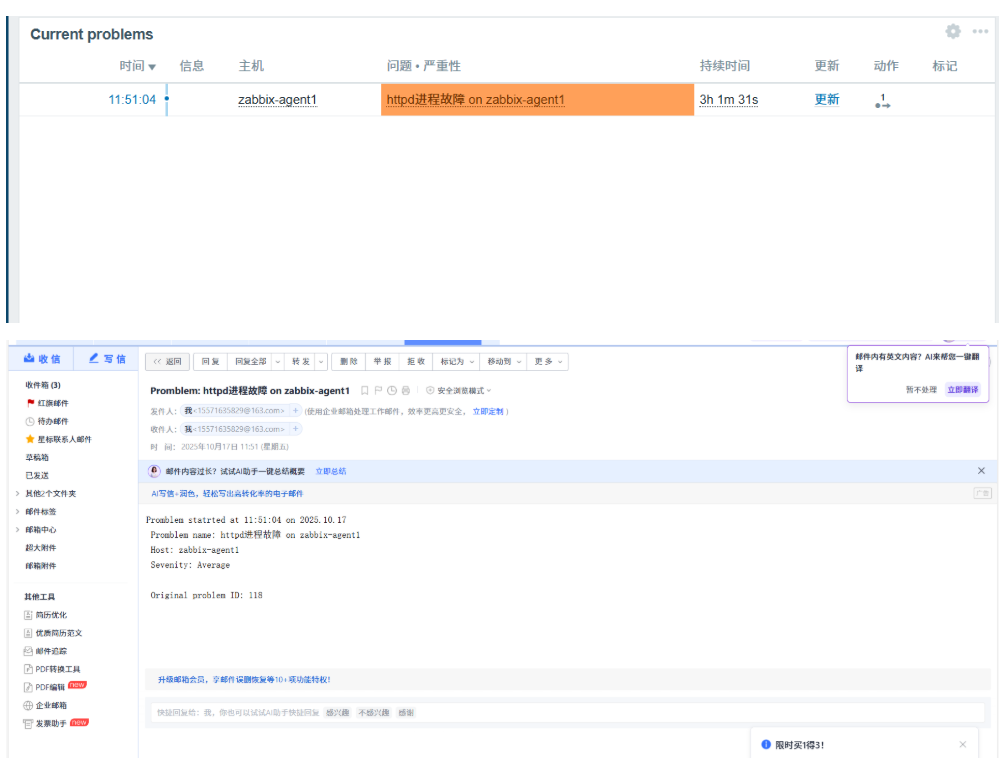The image size is (1001, 758).
Task: Click the red flag icon next to 红旗邮件
Action: tap(31, 403)
